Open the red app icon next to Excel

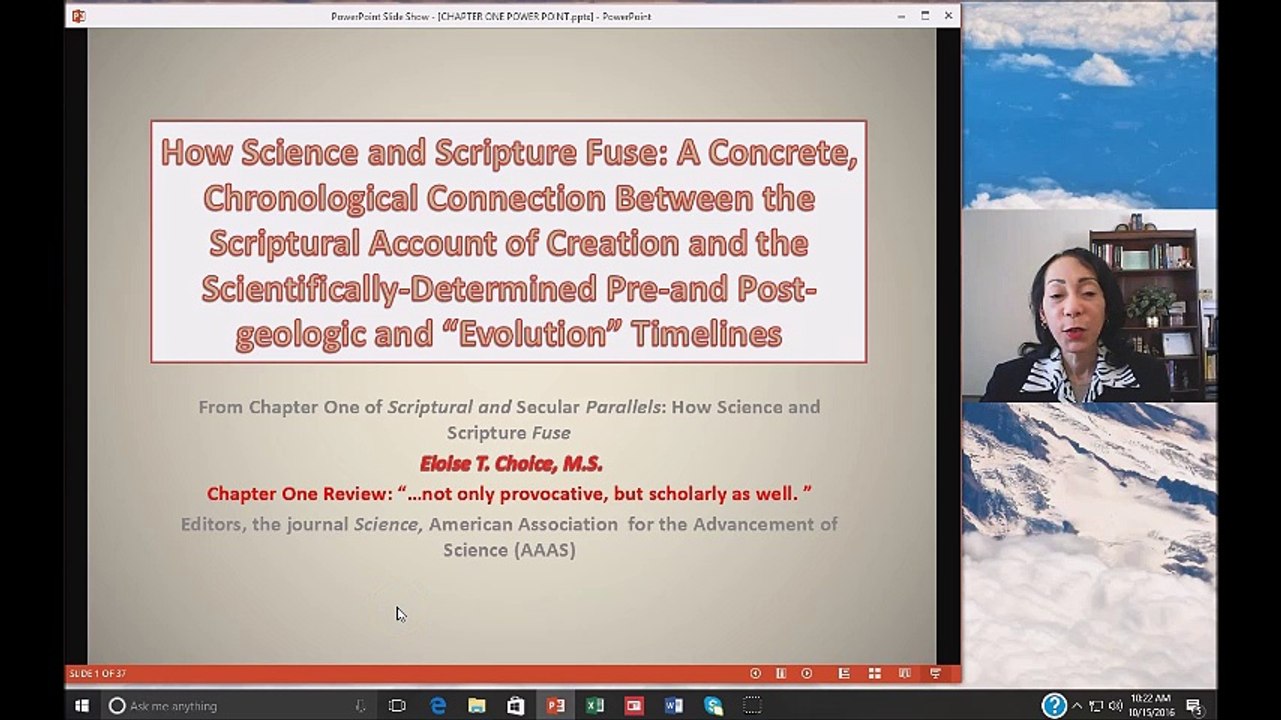(634, 705)
